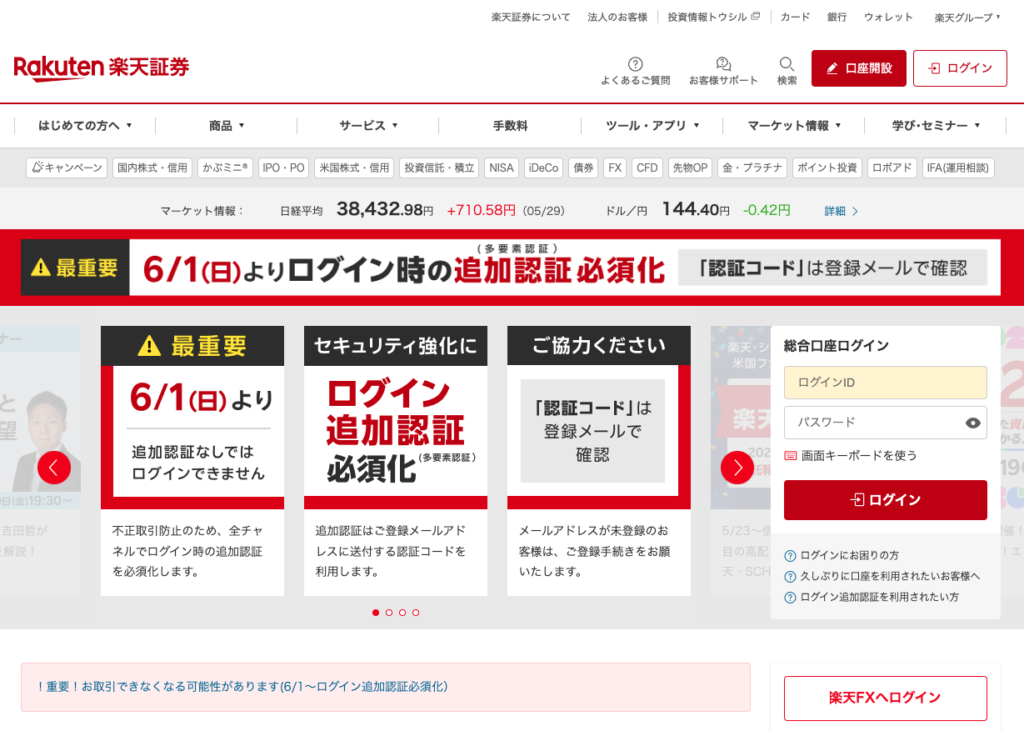Screen dimensions: 1024x731
Task: Open ログインにお困りの方 help link
Action: pyautogui.click(x=842, y=555)
